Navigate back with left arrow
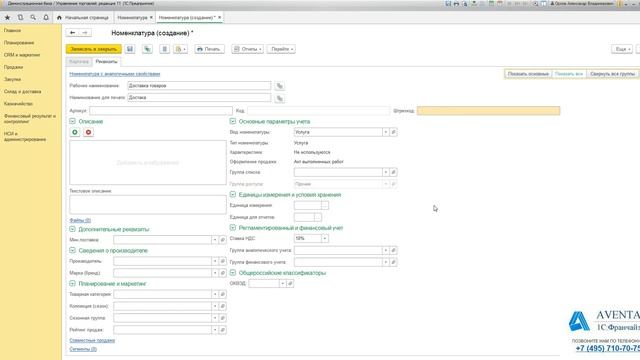Viewport: 640px width, 360px height. pyautogui.click(x=72, y=33)
